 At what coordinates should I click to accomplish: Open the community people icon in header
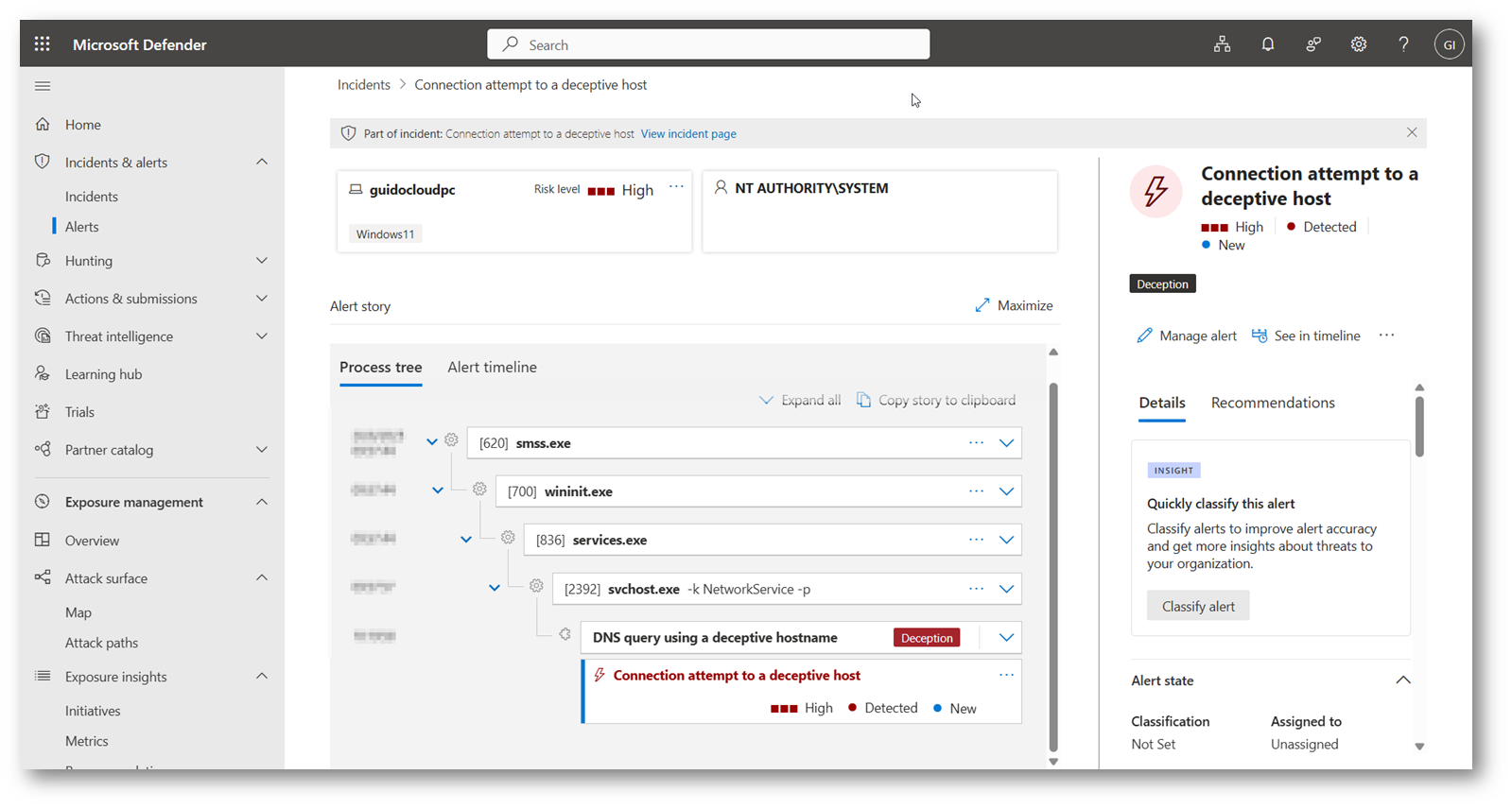click(x=1313, y=44)
